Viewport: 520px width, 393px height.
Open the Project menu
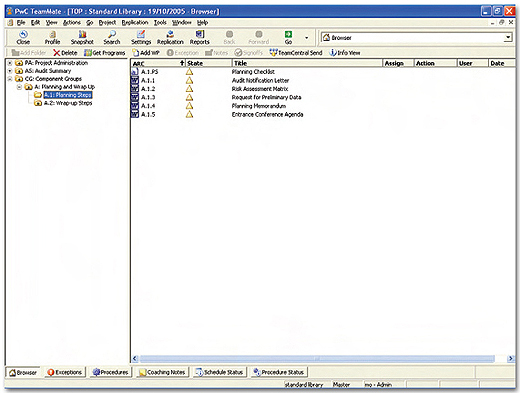[x=107, y=23]
